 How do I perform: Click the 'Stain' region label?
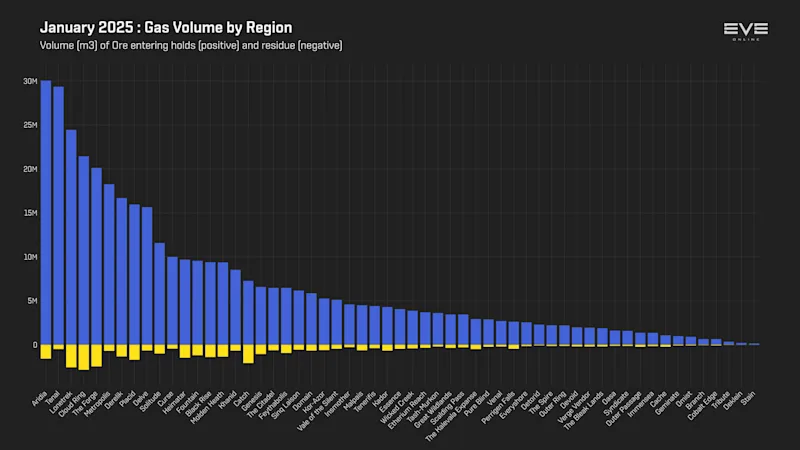748,397
